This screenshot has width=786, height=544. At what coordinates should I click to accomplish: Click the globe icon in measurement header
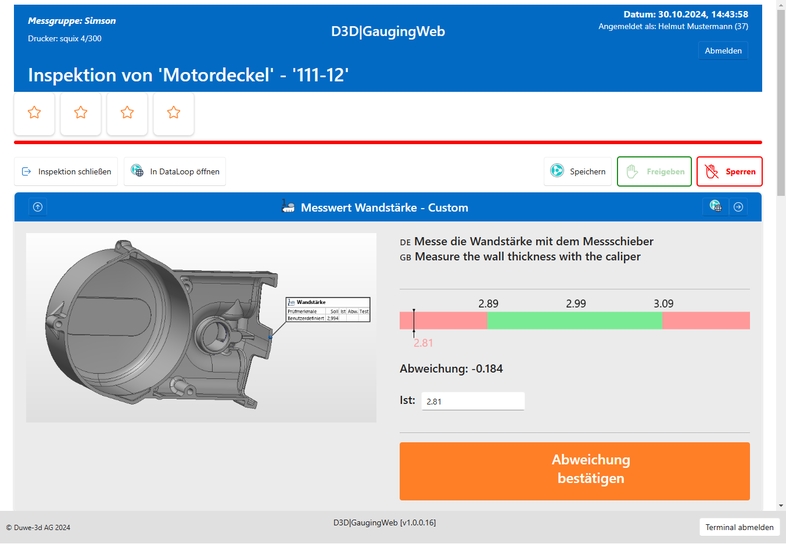715,206
